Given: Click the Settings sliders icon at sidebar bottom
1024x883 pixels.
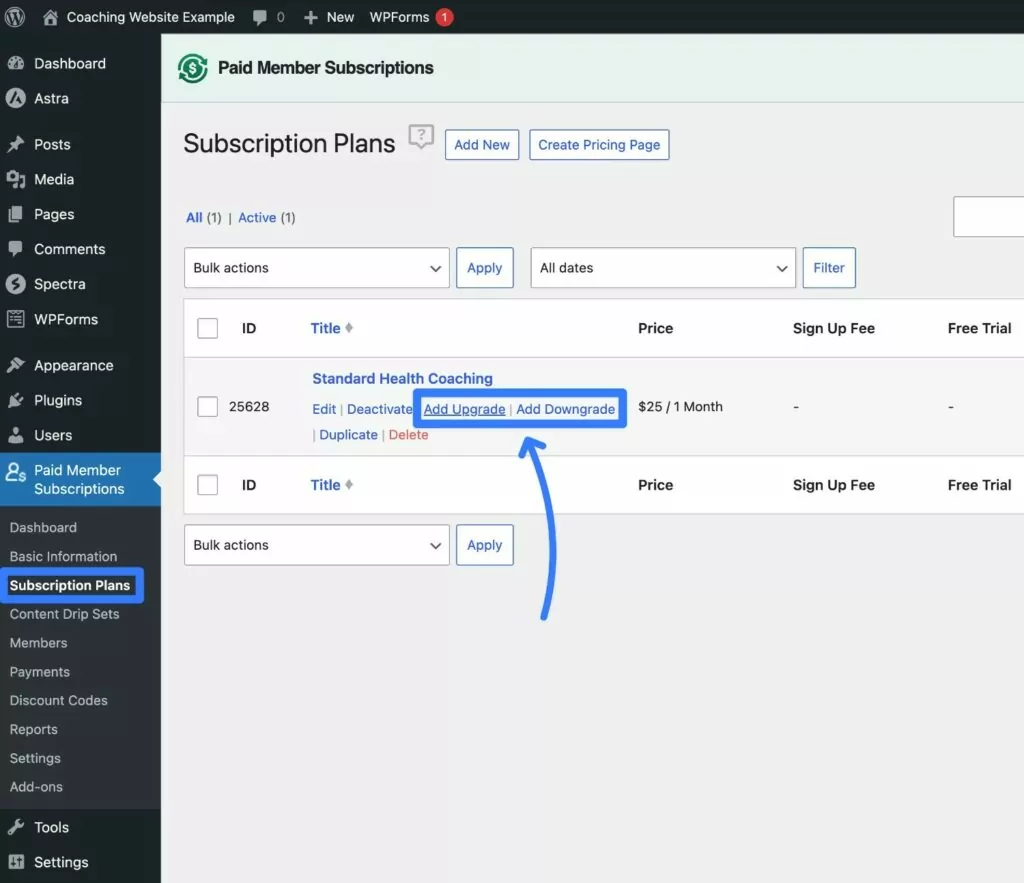Looking at the screenshot, I should coord(16,862).
